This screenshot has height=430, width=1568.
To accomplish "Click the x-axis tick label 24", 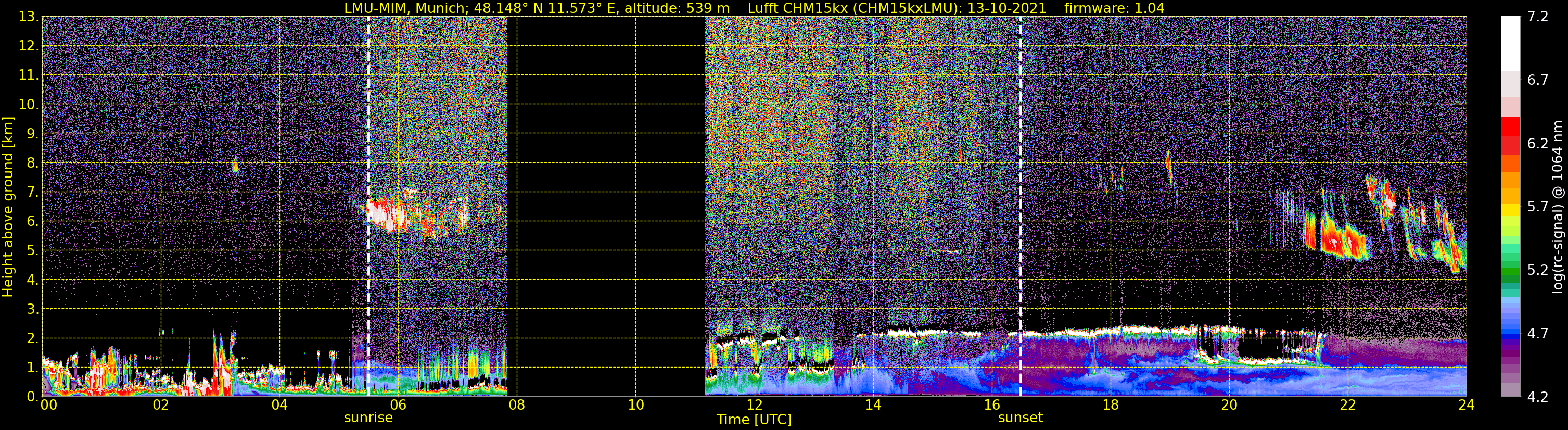I will click(1467, 405).
